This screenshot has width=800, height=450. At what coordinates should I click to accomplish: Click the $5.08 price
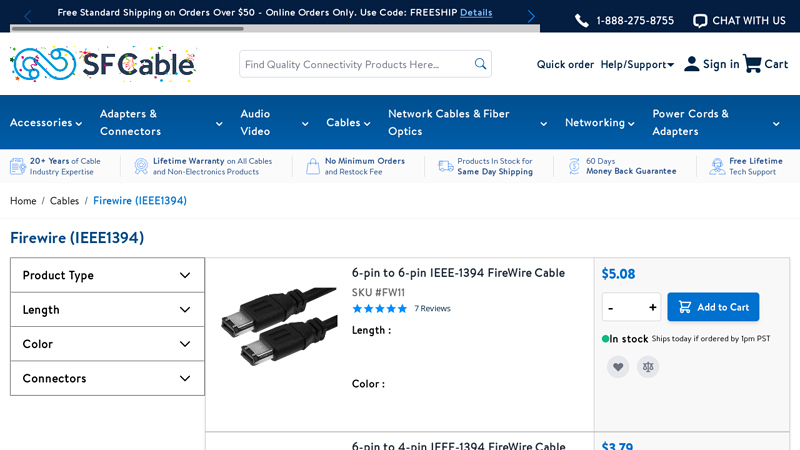coord(618,274)
